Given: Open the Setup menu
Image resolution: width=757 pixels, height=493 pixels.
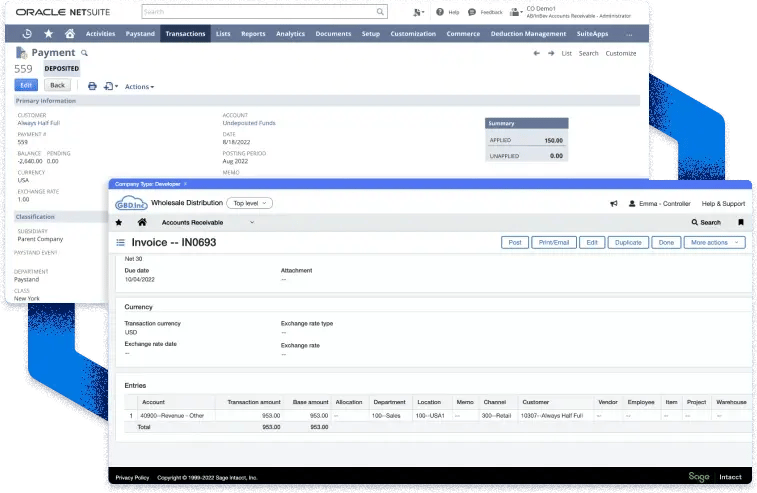Looking at the screenshot, I should point(371,34).
